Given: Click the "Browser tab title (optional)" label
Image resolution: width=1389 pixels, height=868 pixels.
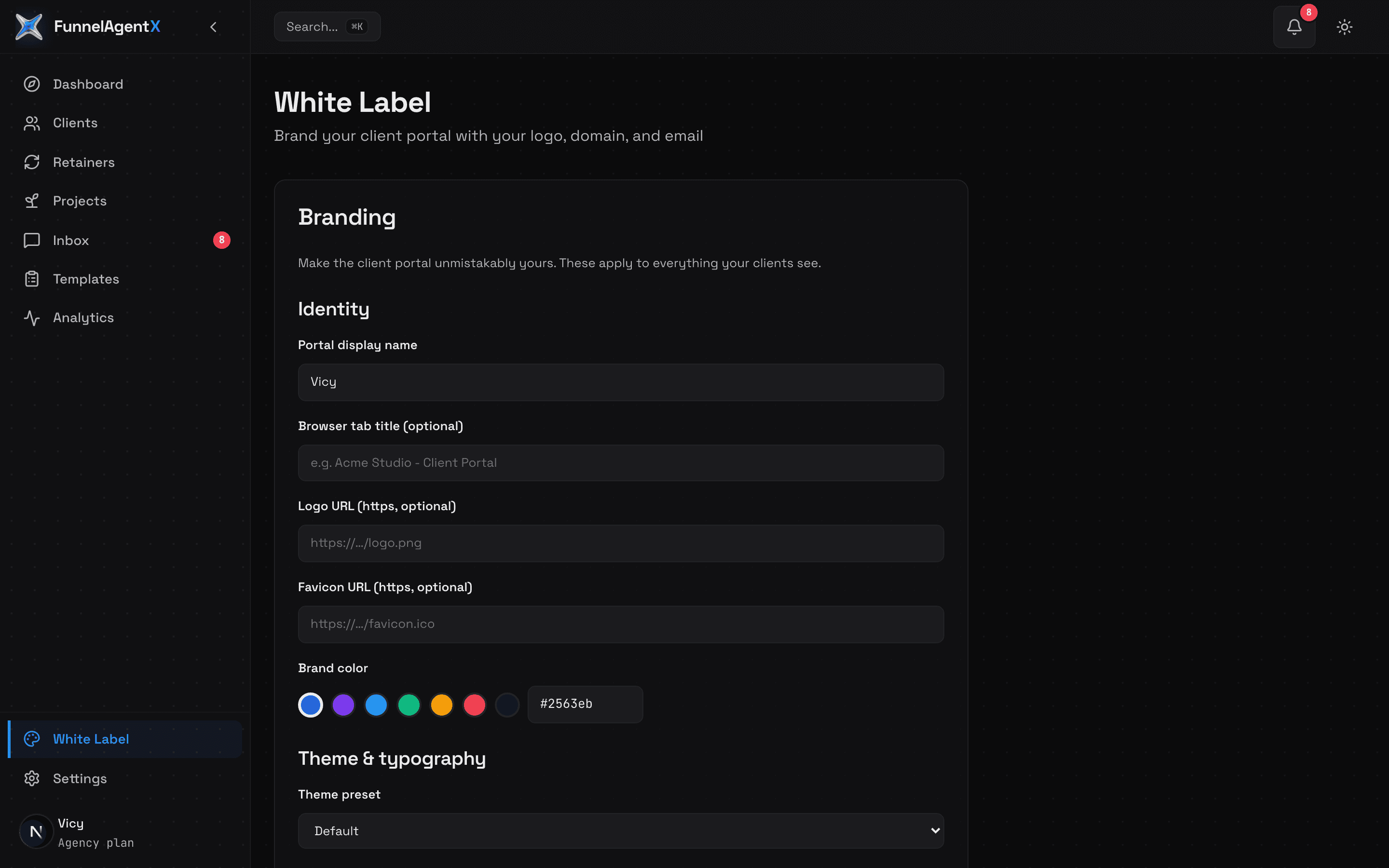Looking at the screenshot, I should point(381,426).
